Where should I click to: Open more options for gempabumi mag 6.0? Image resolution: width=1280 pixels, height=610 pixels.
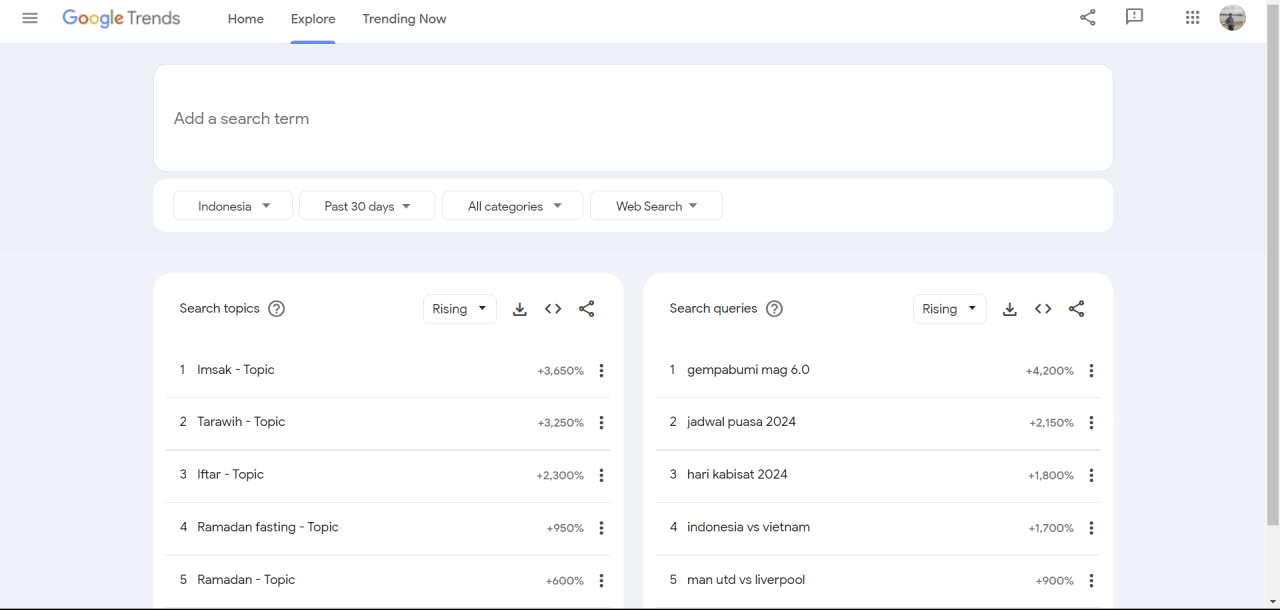click(1091, 371)
